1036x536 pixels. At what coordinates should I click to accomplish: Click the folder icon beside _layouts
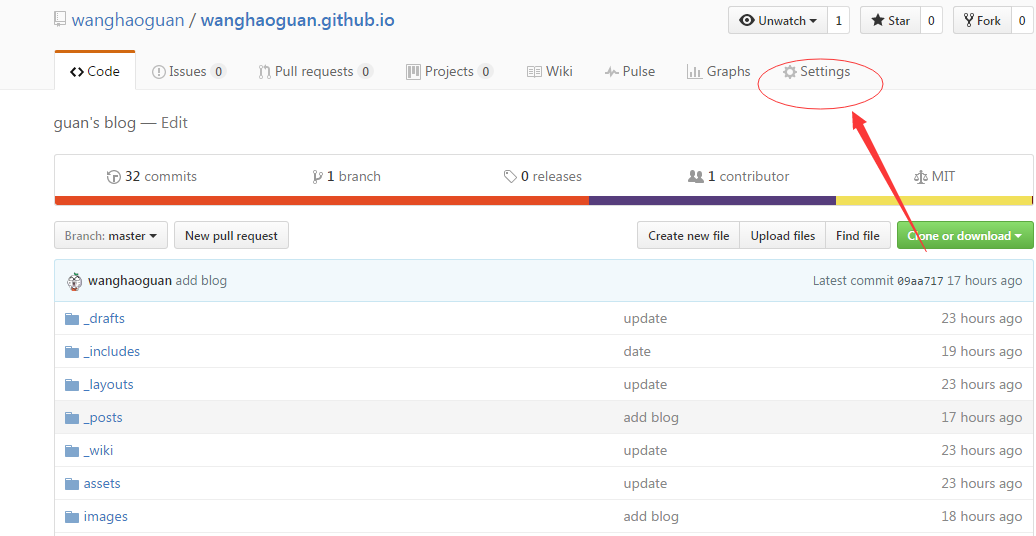point(72,385)
